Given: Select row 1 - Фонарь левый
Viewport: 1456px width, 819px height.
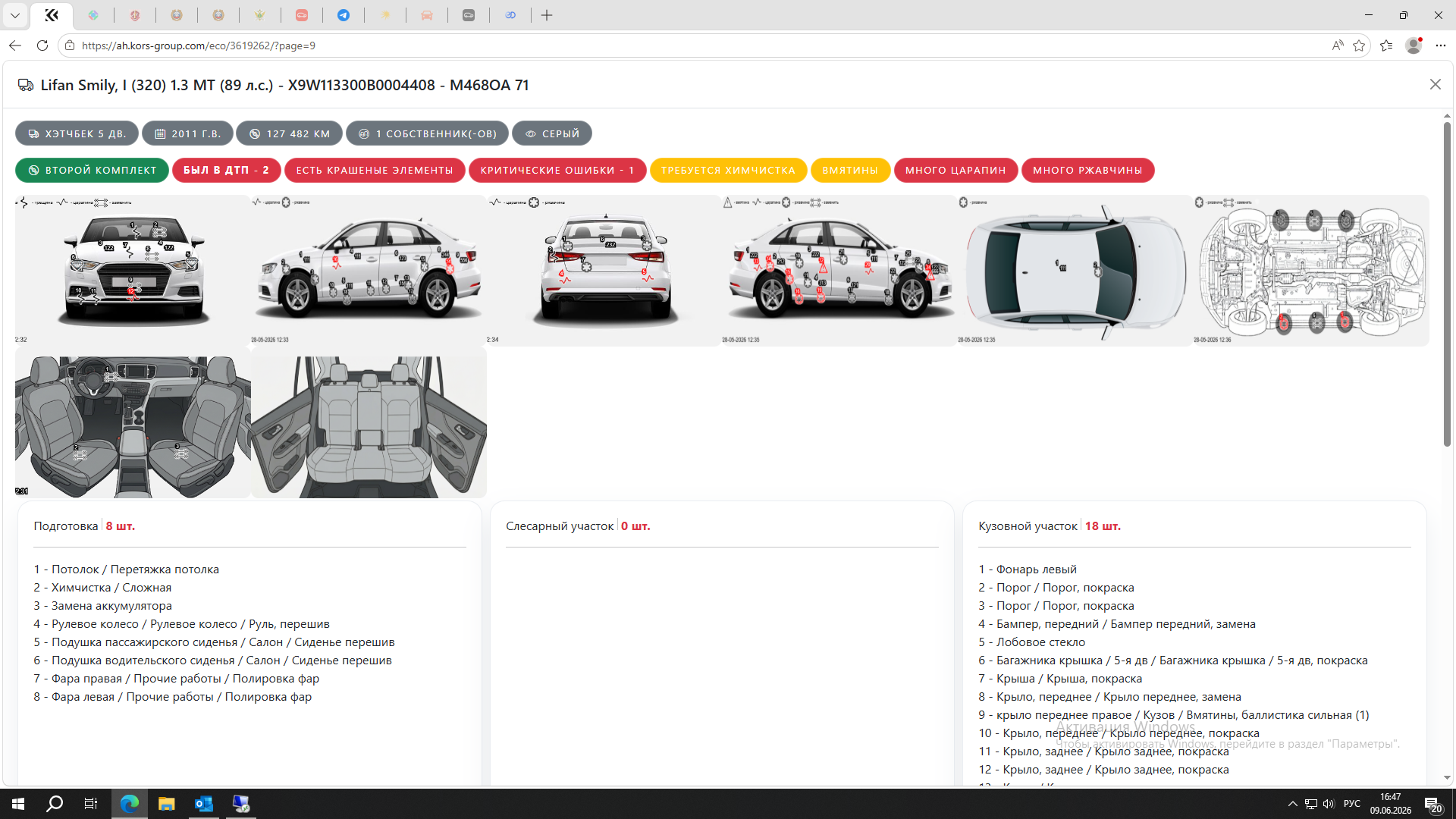Looking at the screenshot, I should pos(1028,570).
